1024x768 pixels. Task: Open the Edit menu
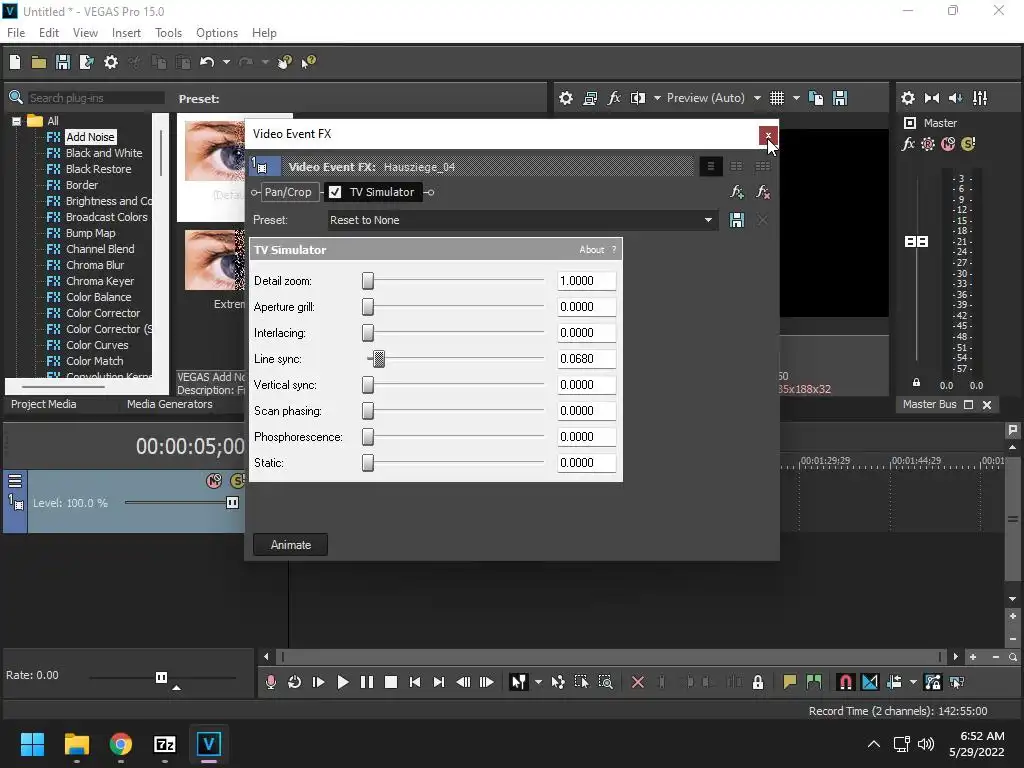[x=49, y=33]
